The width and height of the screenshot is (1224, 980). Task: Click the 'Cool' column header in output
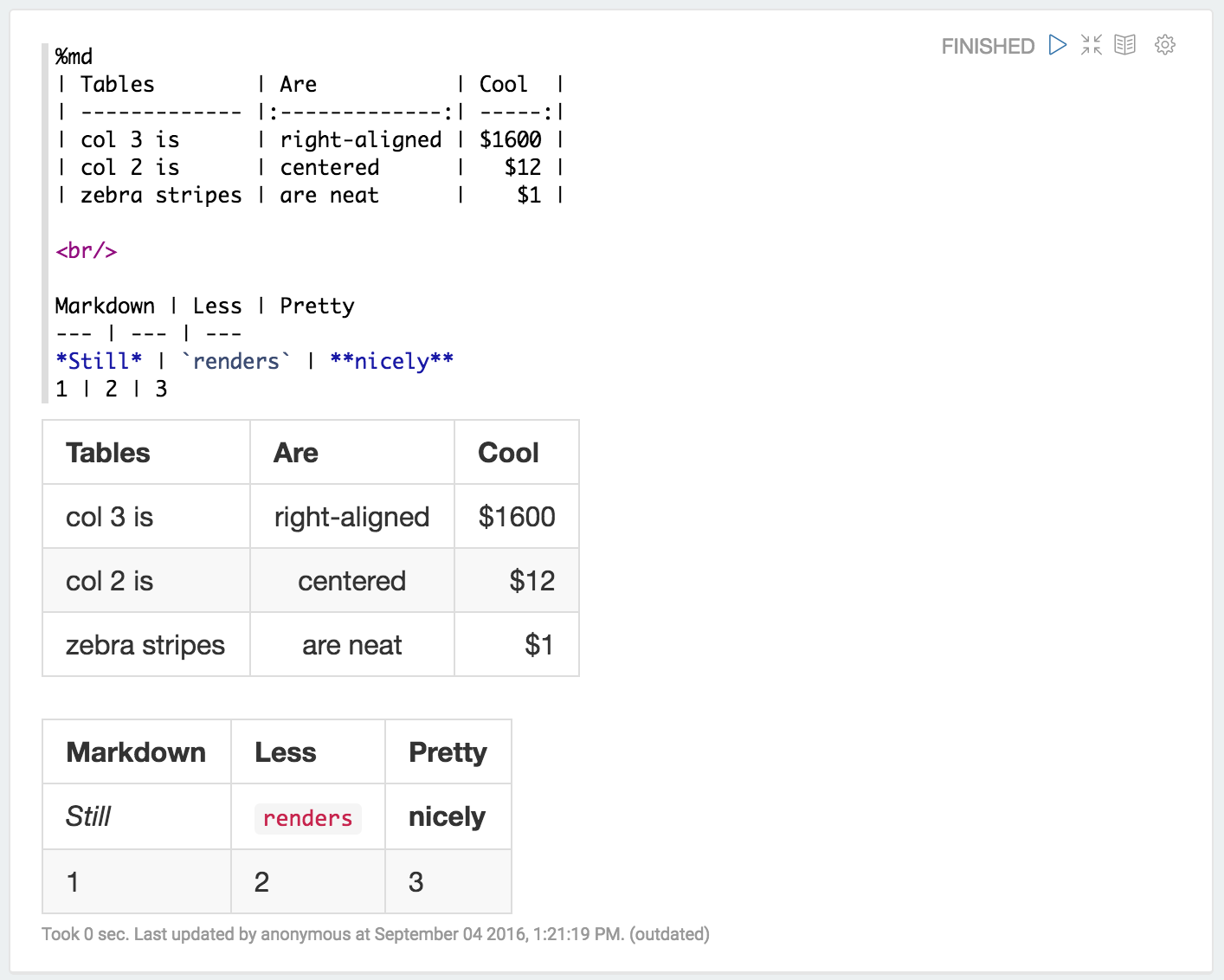pyautogui.click(x=508, y=453)
